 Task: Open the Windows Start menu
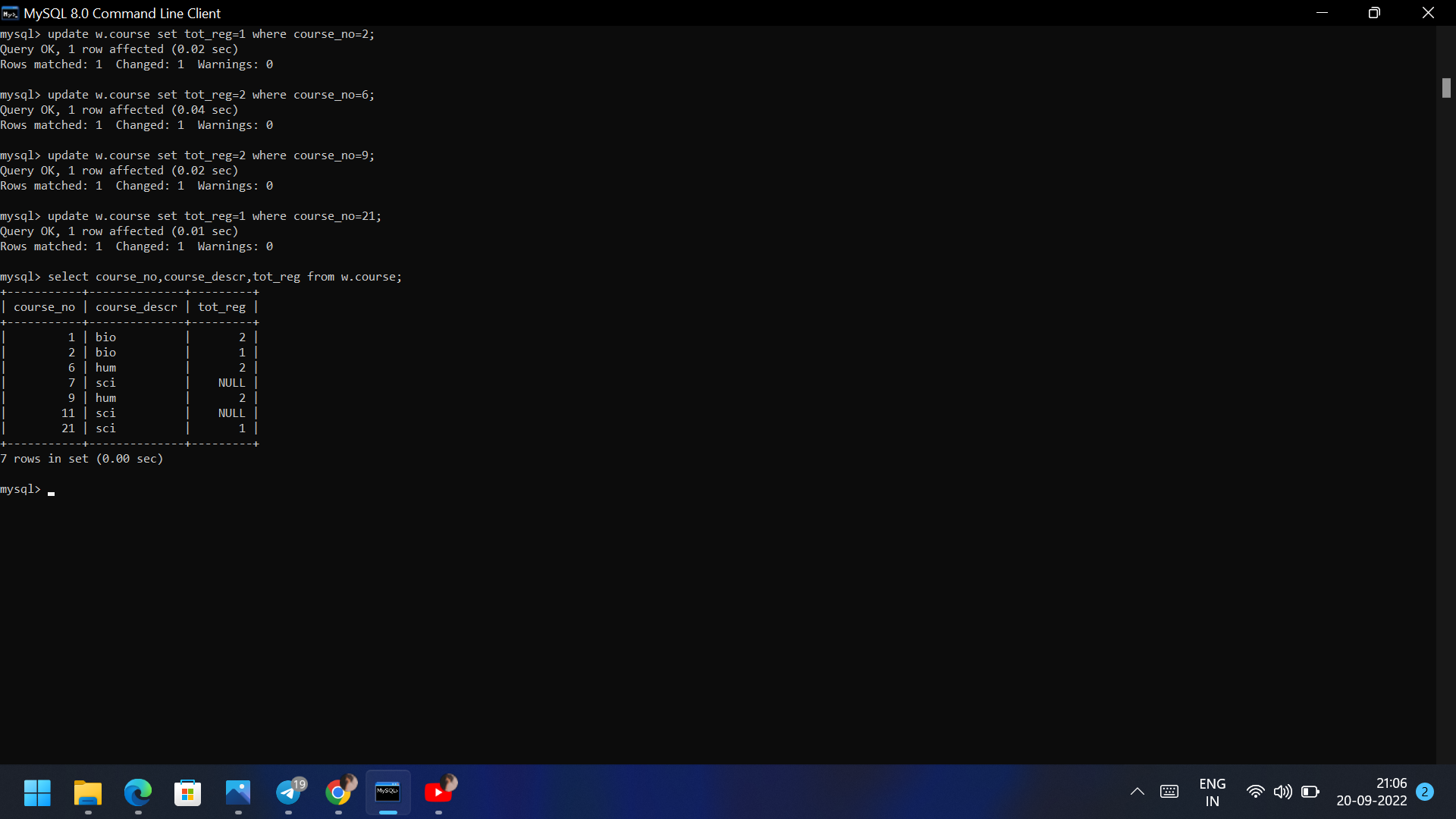37,792
